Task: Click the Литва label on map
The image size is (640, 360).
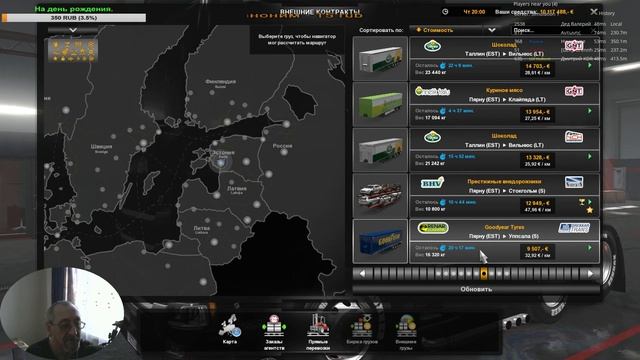Action: [202, 228]
